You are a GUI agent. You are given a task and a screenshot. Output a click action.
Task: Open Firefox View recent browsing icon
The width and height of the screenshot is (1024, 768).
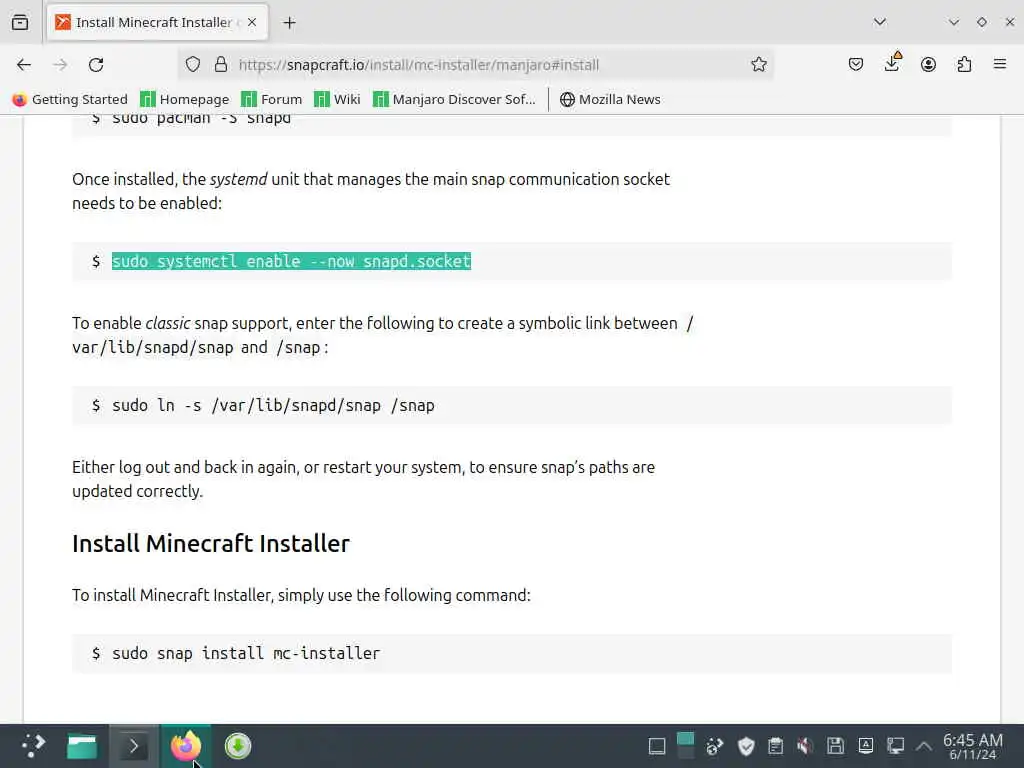(x=20, y=22)
